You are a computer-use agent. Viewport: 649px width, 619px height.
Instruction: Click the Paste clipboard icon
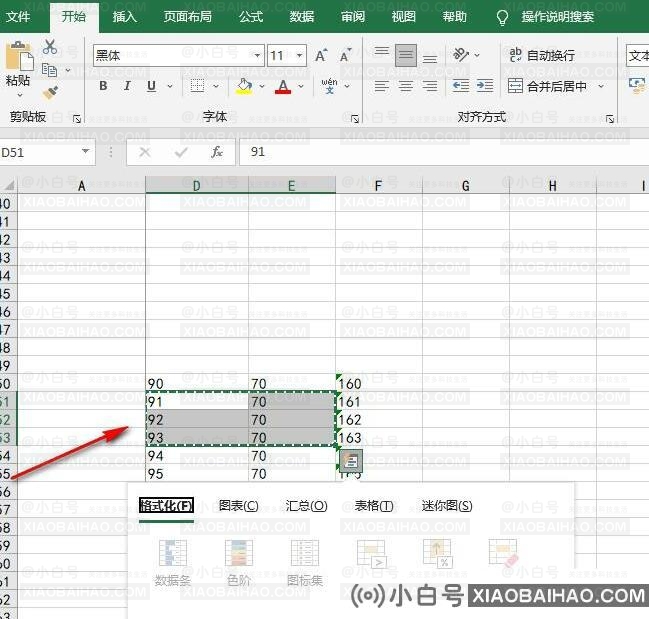19,56
